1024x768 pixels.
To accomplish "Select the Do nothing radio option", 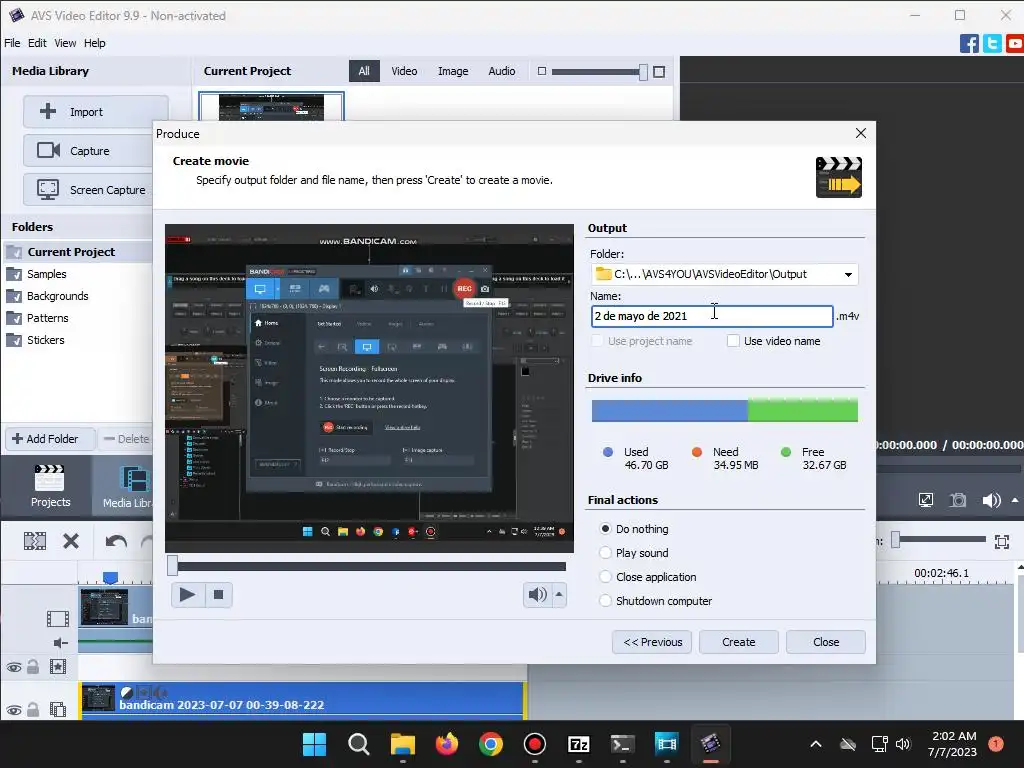I will (605, 529).
